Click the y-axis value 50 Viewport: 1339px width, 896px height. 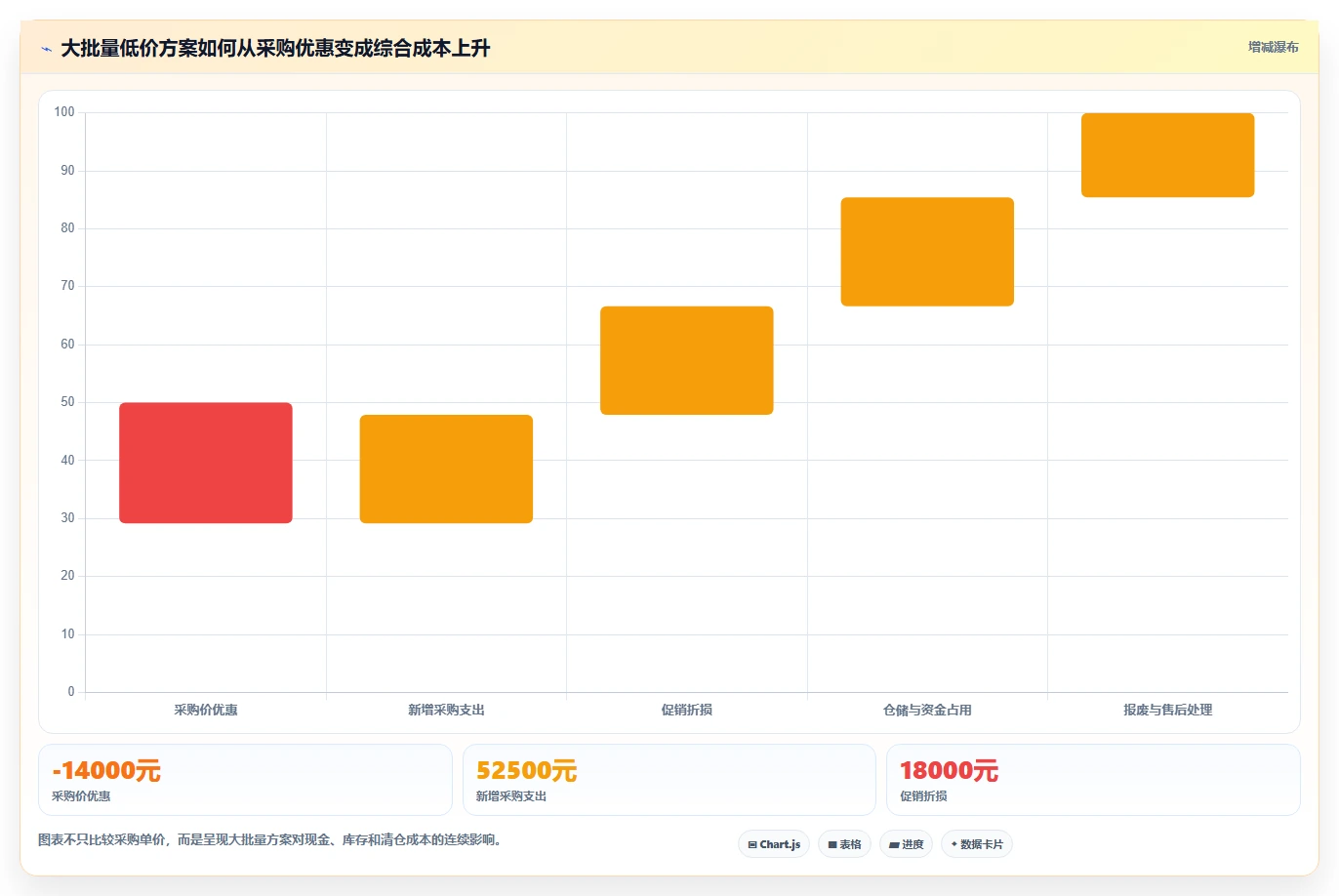[67, 402]
